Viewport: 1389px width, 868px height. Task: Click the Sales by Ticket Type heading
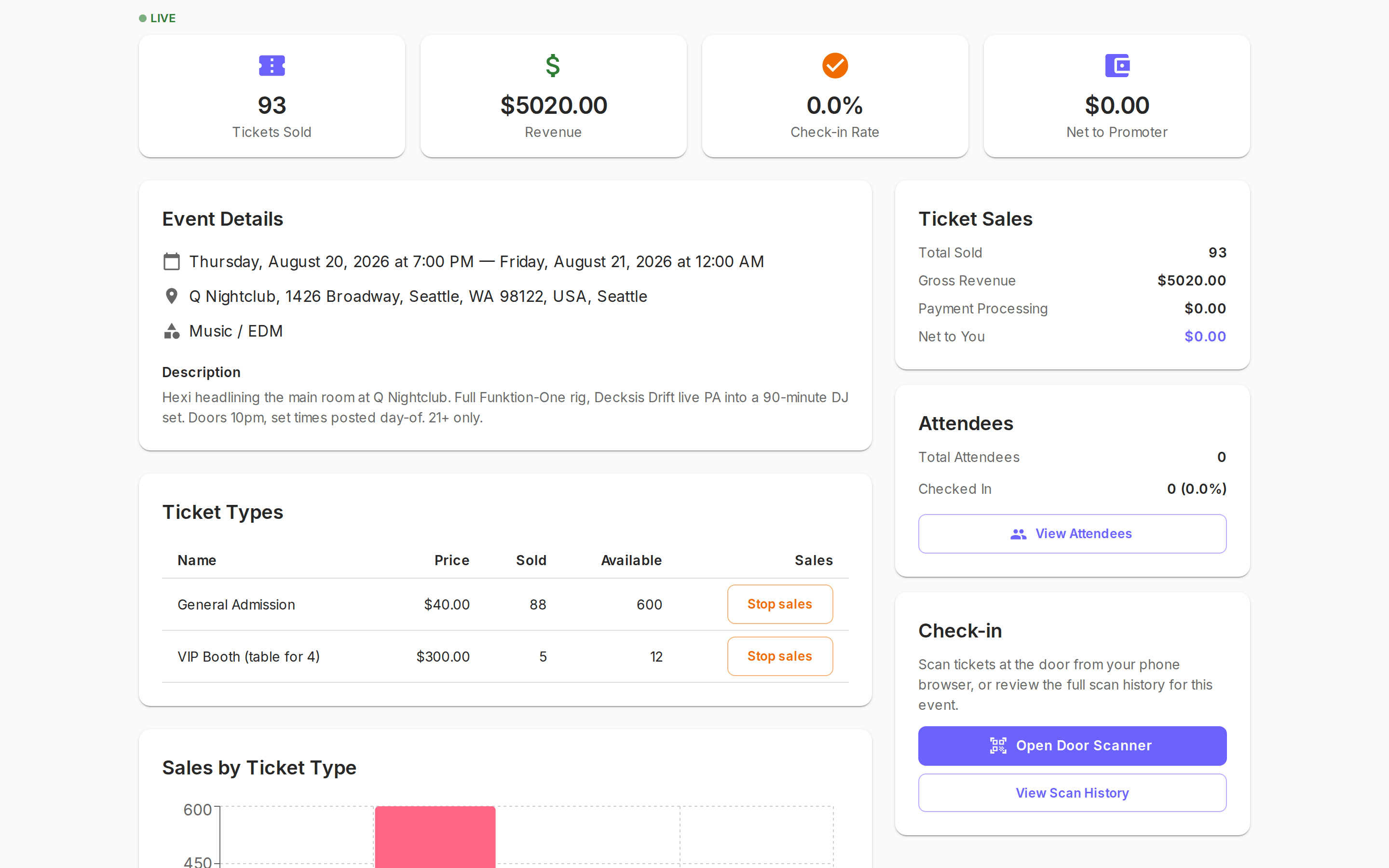pos(259,768)
